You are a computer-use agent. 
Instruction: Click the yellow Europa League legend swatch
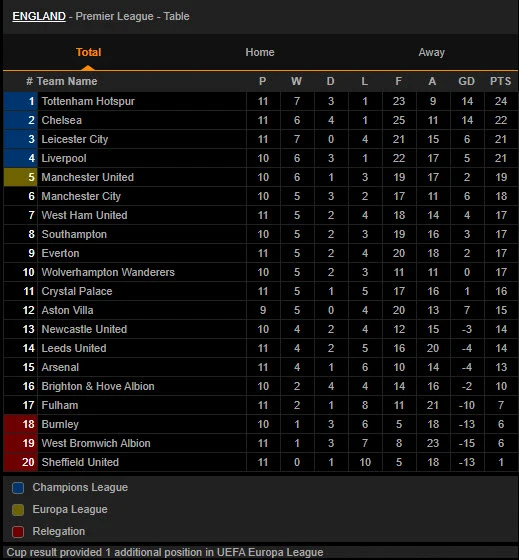18,510
